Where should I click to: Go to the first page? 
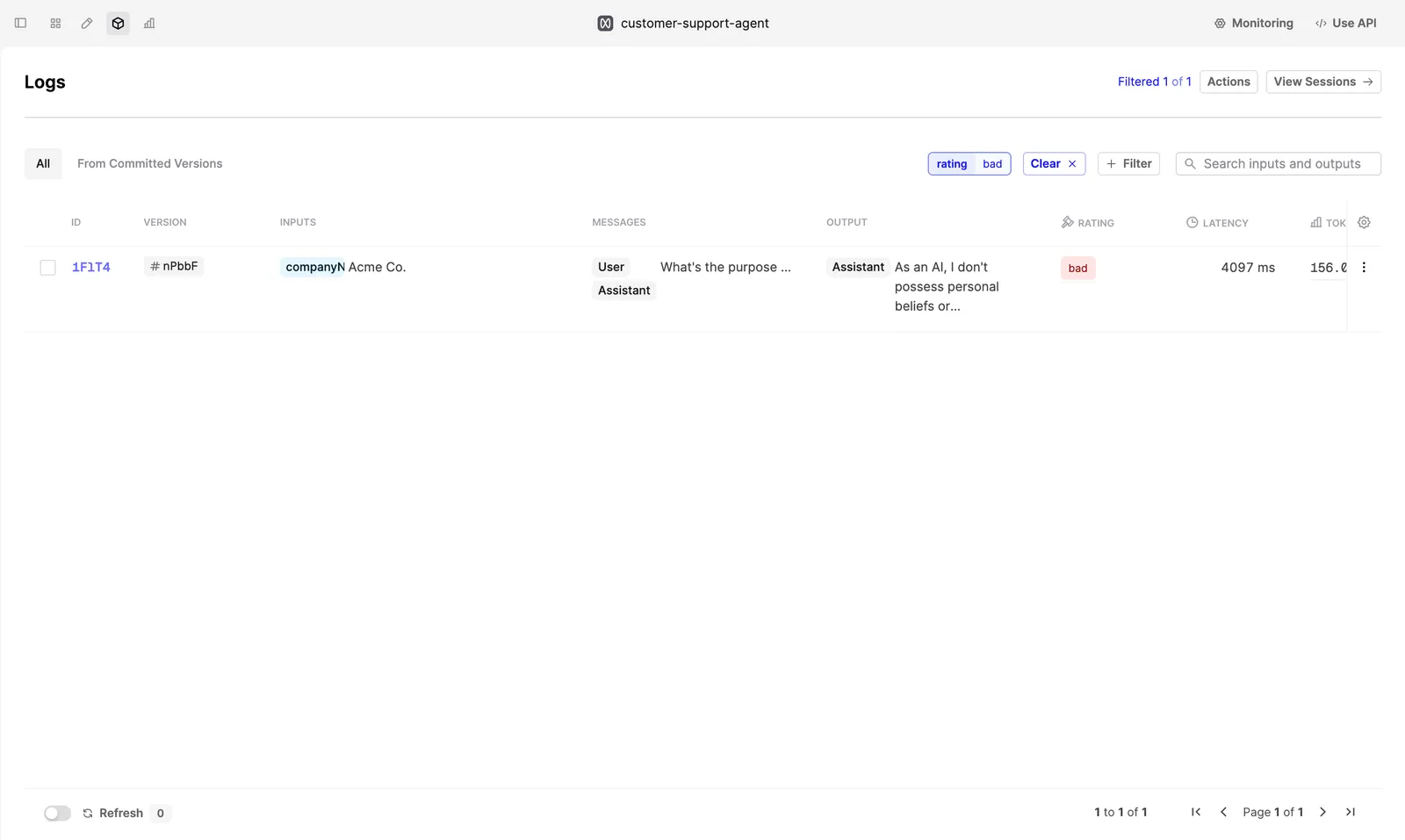(x=1196, y=813)
